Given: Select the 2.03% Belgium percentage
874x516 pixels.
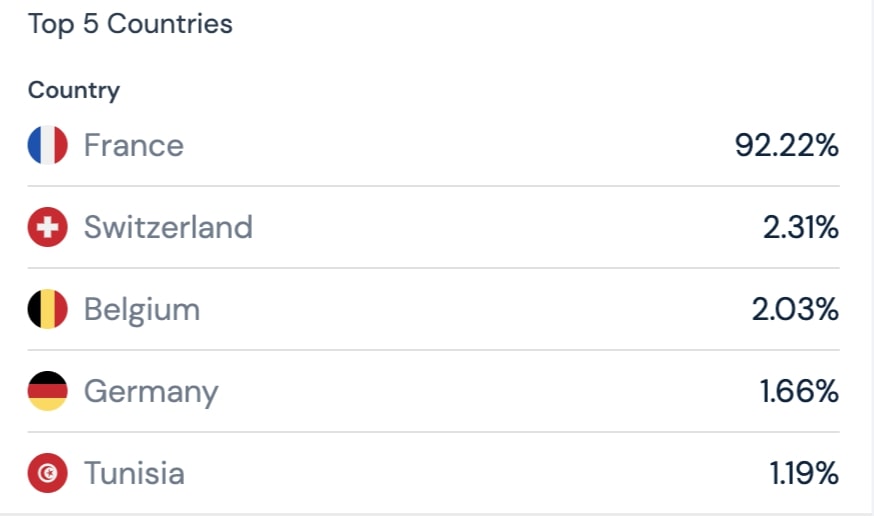Looking at the screenshot, I should (795, 310).
